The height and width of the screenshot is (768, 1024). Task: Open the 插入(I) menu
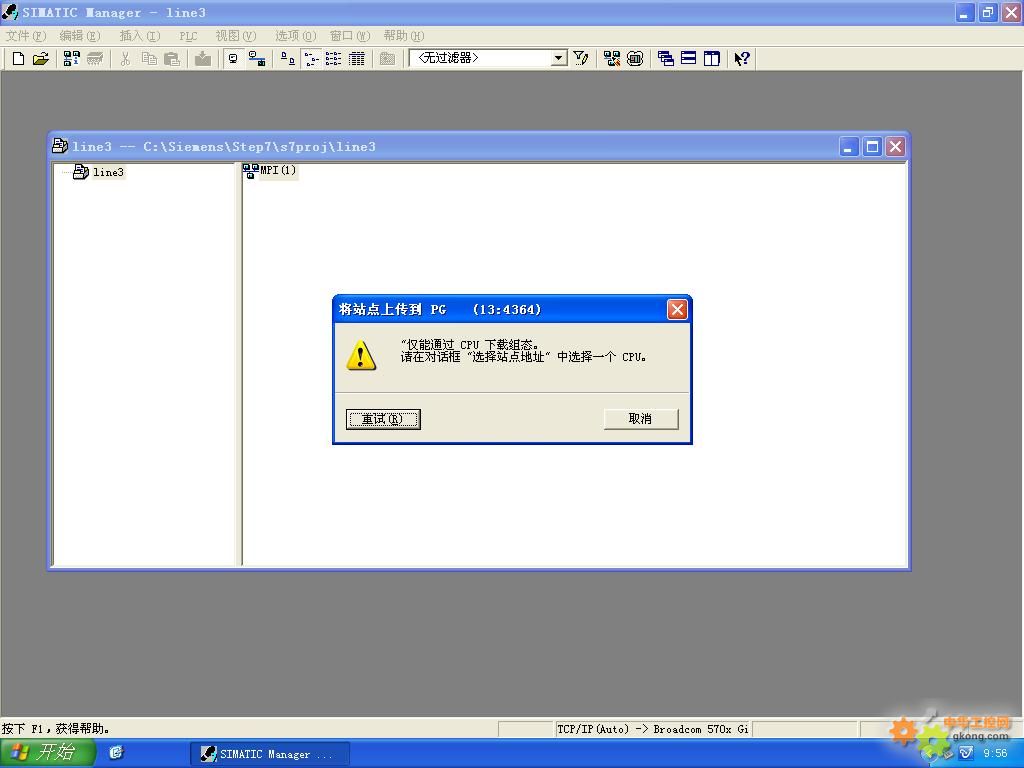click(140, 36)
